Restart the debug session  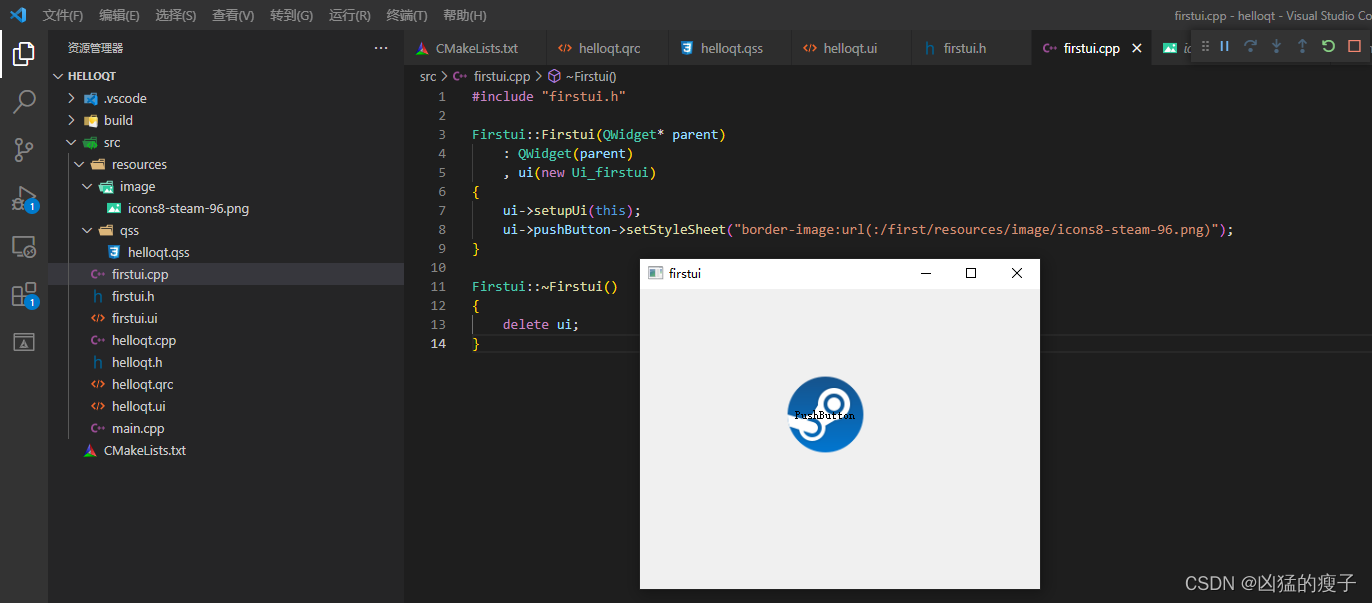1328,46
